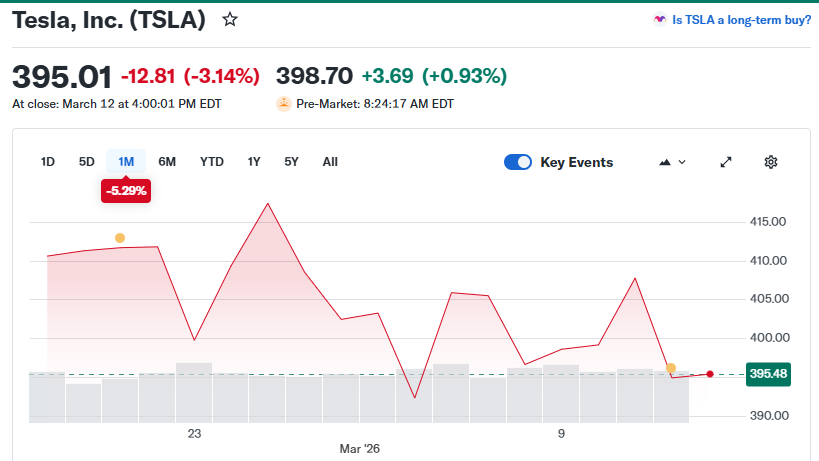819x461 pixels.
Task: Select the 5D range tab
Action: 87,162
